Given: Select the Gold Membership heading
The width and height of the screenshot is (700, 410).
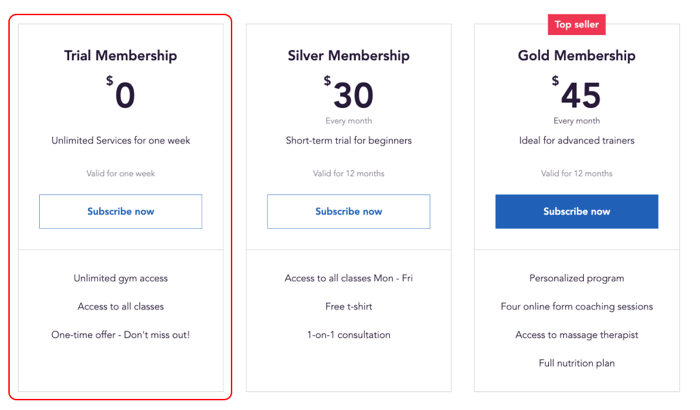Looking at the screenshot, I should click(x=576, y=55).
